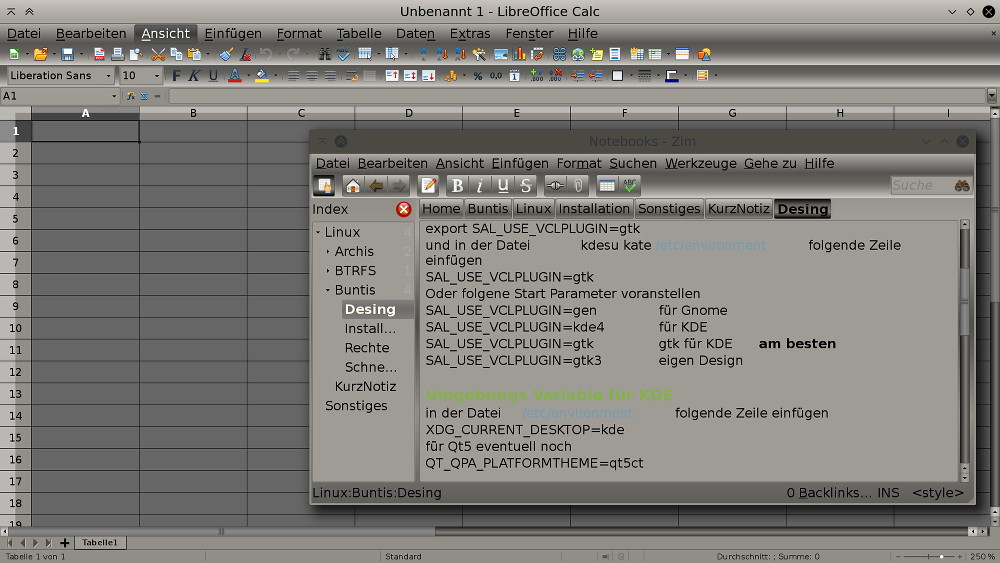Switch to the Home path tab in Zim
The height and width of the screenshot is (563, 1000).
(x=441, y=208)
